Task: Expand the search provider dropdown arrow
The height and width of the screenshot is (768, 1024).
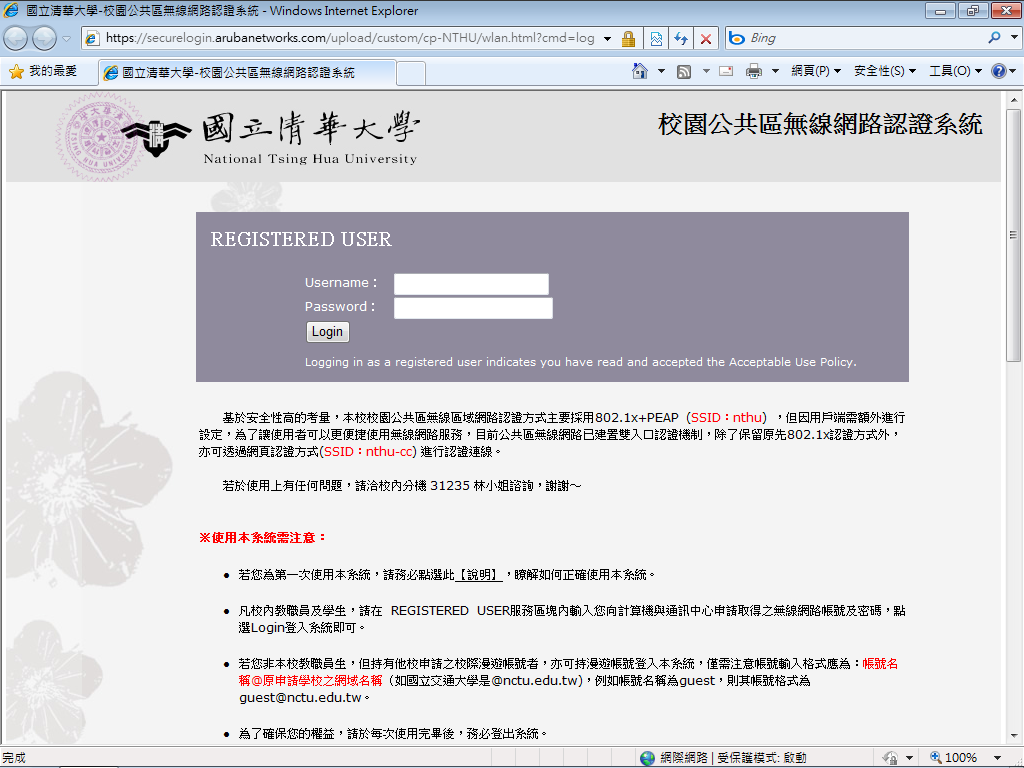Action: [x=1011, y=39]
